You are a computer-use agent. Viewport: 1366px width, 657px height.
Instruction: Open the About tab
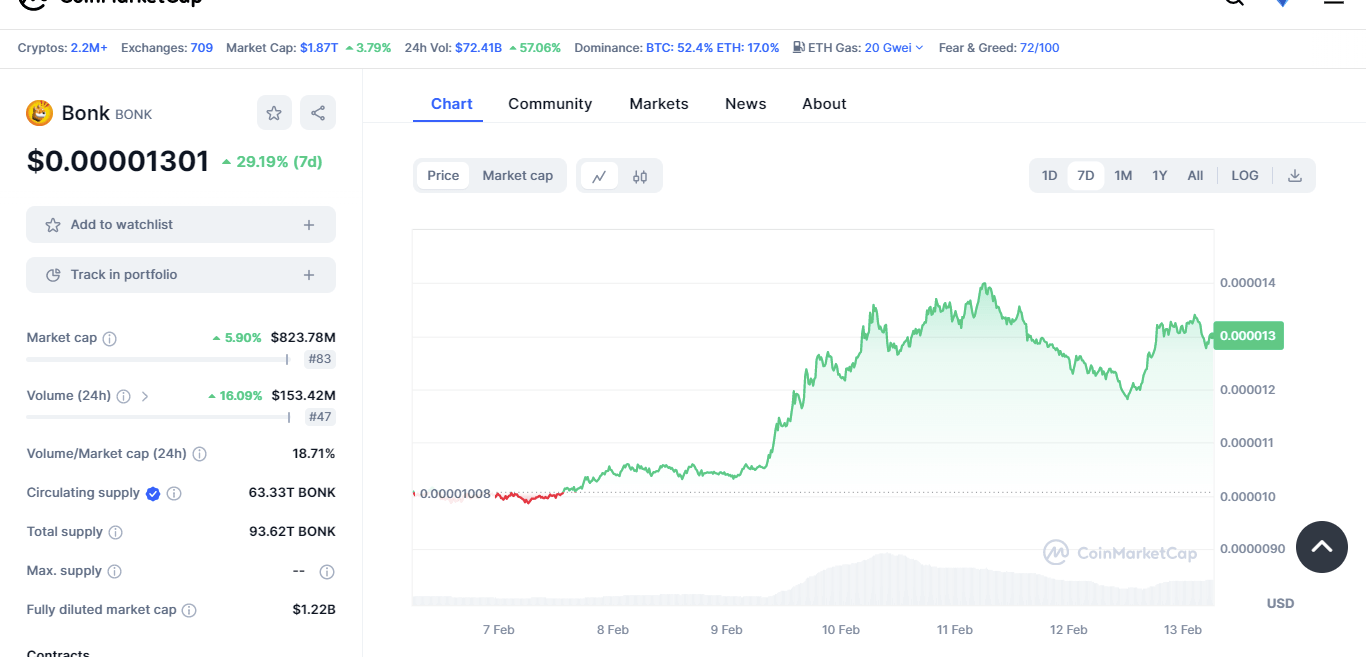[824, 104]
